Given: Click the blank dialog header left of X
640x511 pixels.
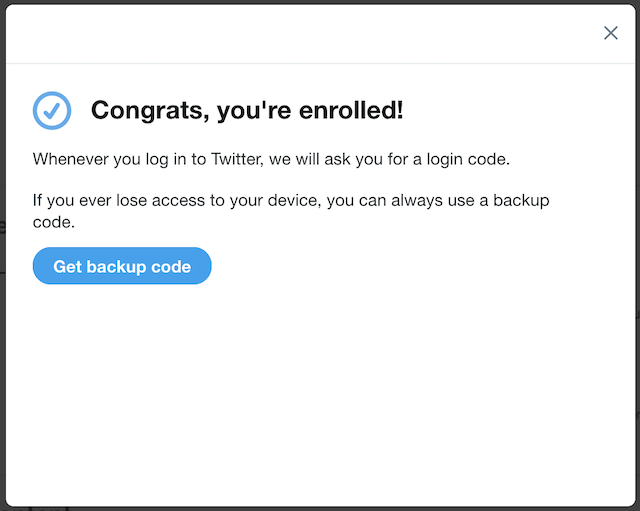Looking at the screenshot, I should [x=300, y=33].
